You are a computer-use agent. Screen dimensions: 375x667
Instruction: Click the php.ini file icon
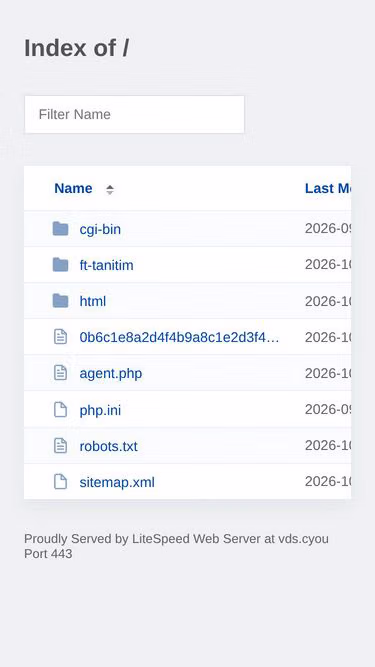coord(60,410)
